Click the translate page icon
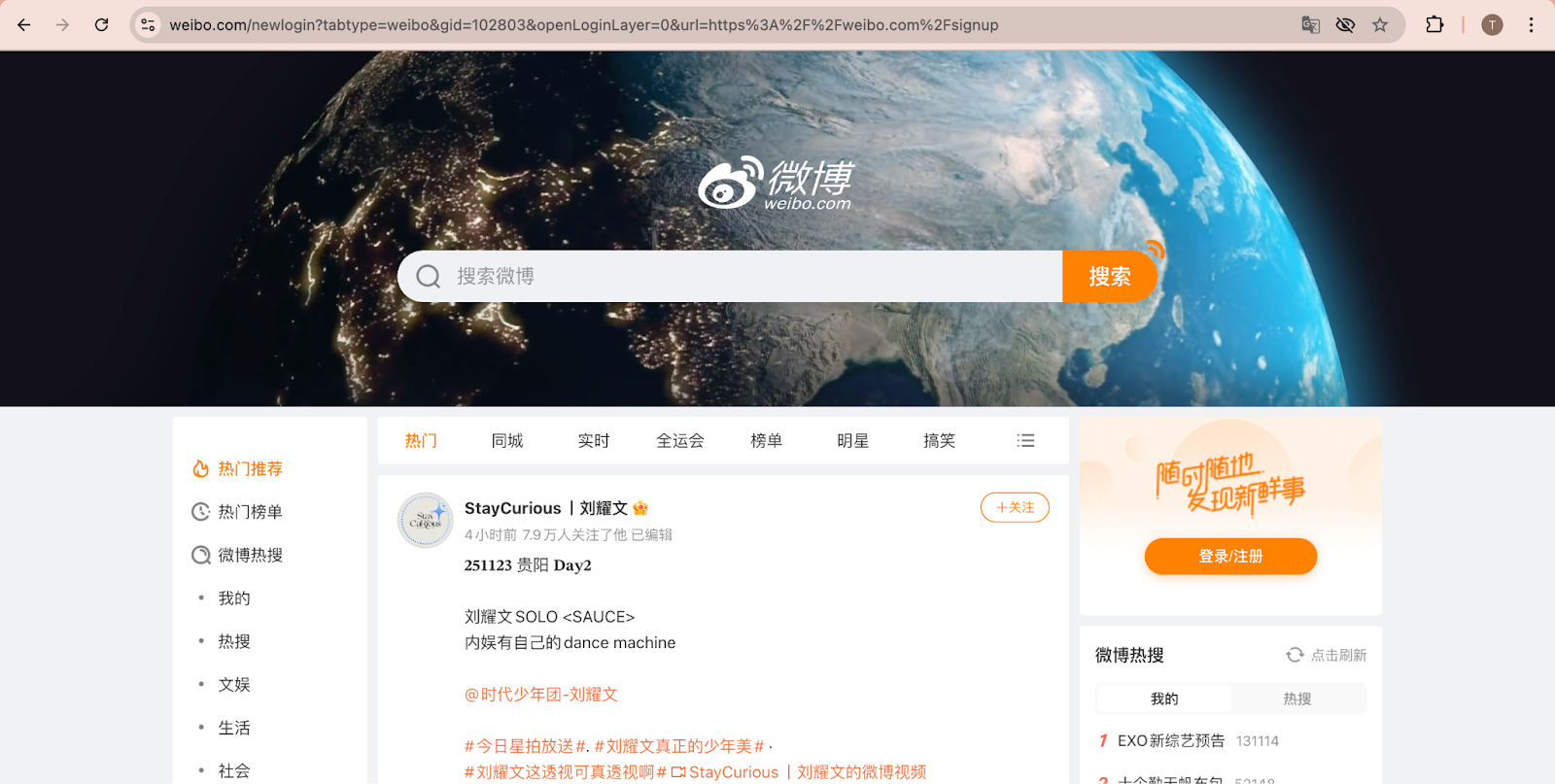Image resolution: width=1555 pixels, height=784 pixels. click(1310, 25)
